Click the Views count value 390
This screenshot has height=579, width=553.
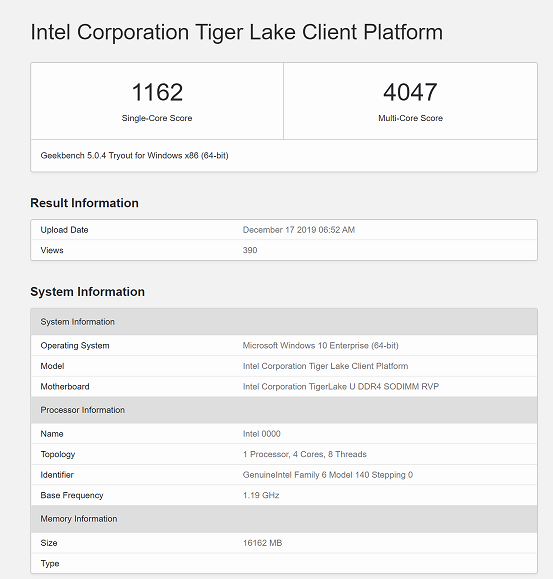pos(250,250)
